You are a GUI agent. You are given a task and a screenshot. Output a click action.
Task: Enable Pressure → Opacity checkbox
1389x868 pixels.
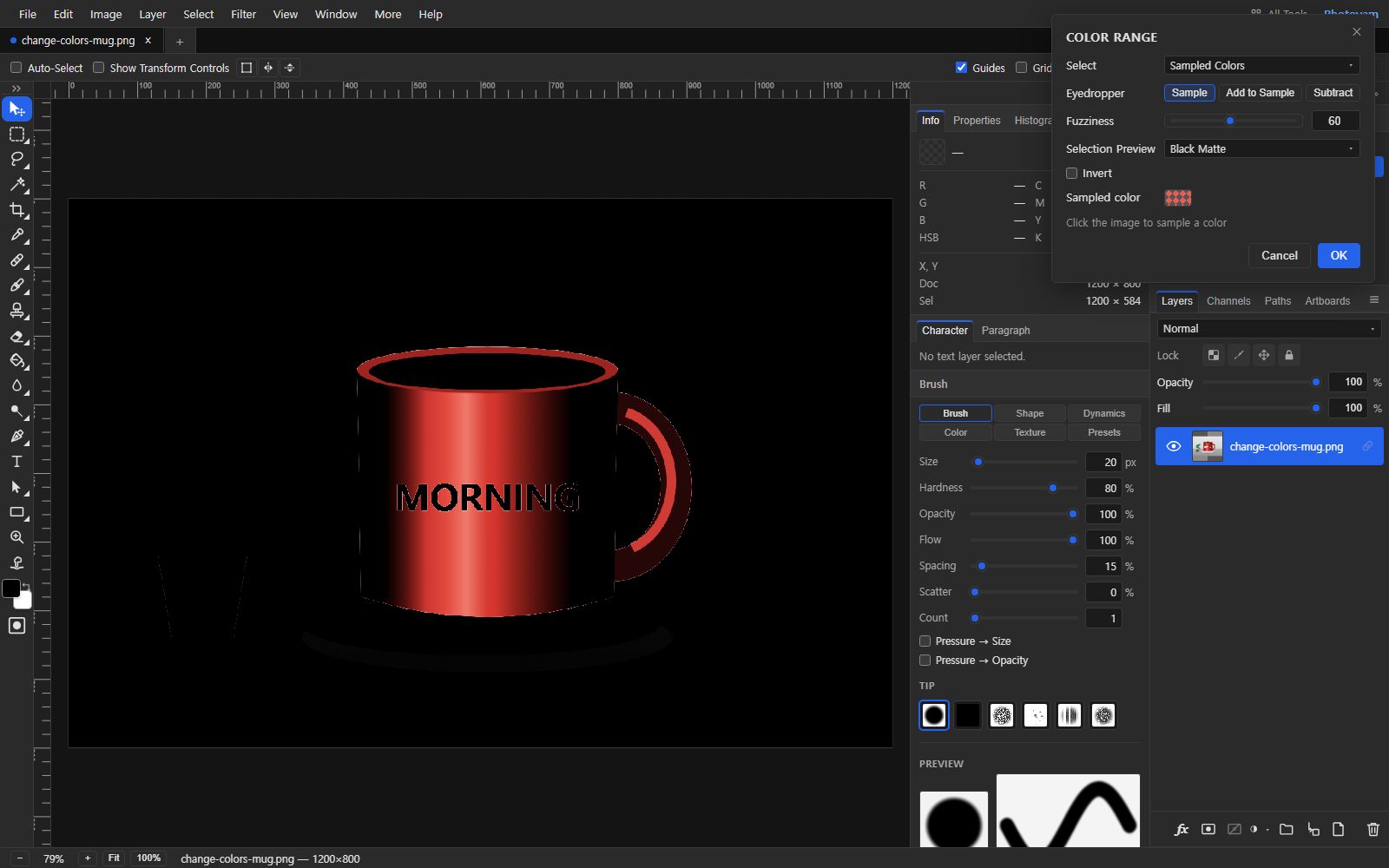[925, 661]
